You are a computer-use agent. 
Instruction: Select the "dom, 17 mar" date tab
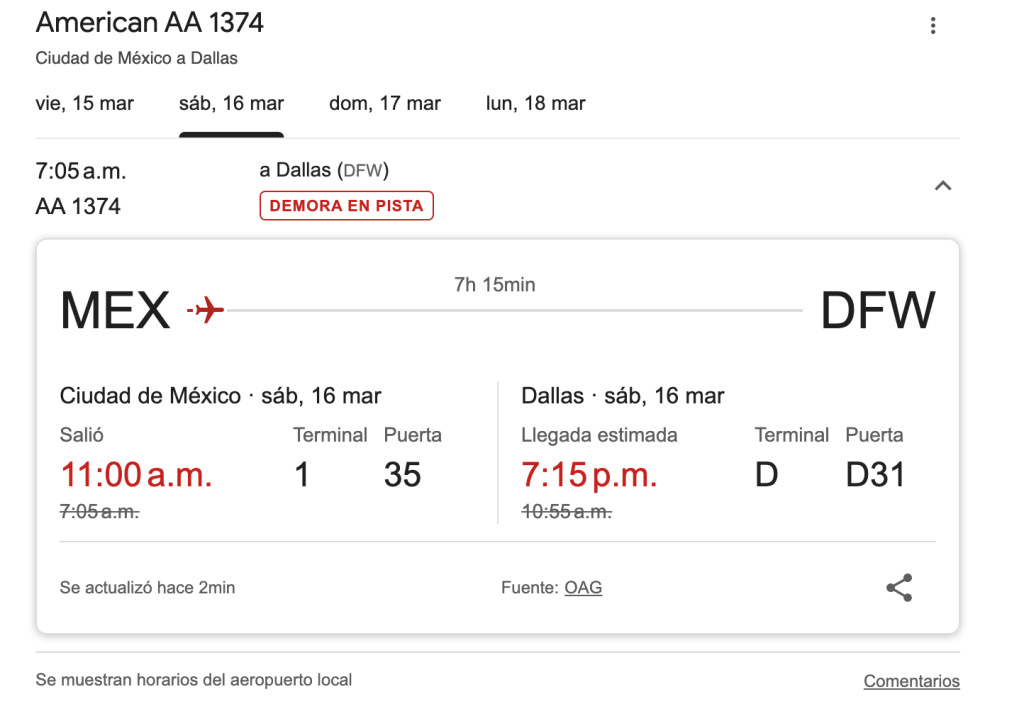(x=384, y=103)
